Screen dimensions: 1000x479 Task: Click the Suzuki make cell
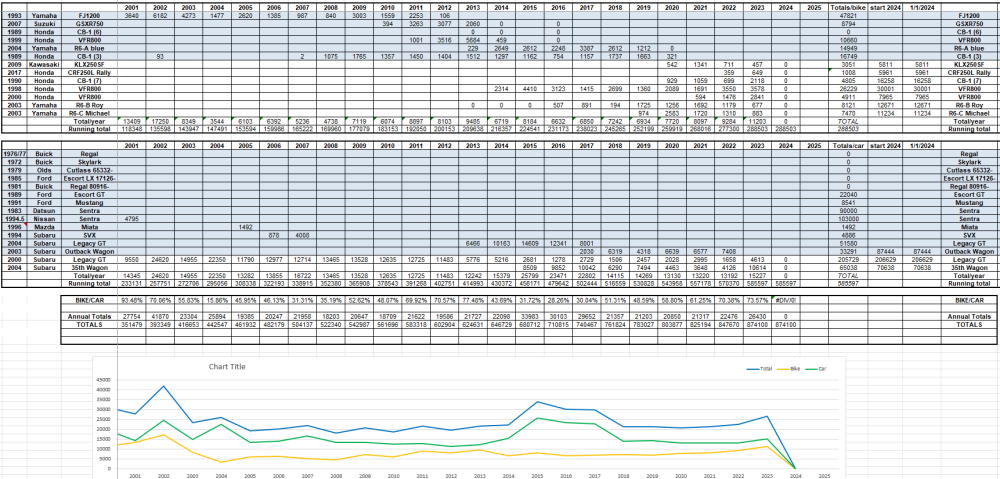point(45,24)
